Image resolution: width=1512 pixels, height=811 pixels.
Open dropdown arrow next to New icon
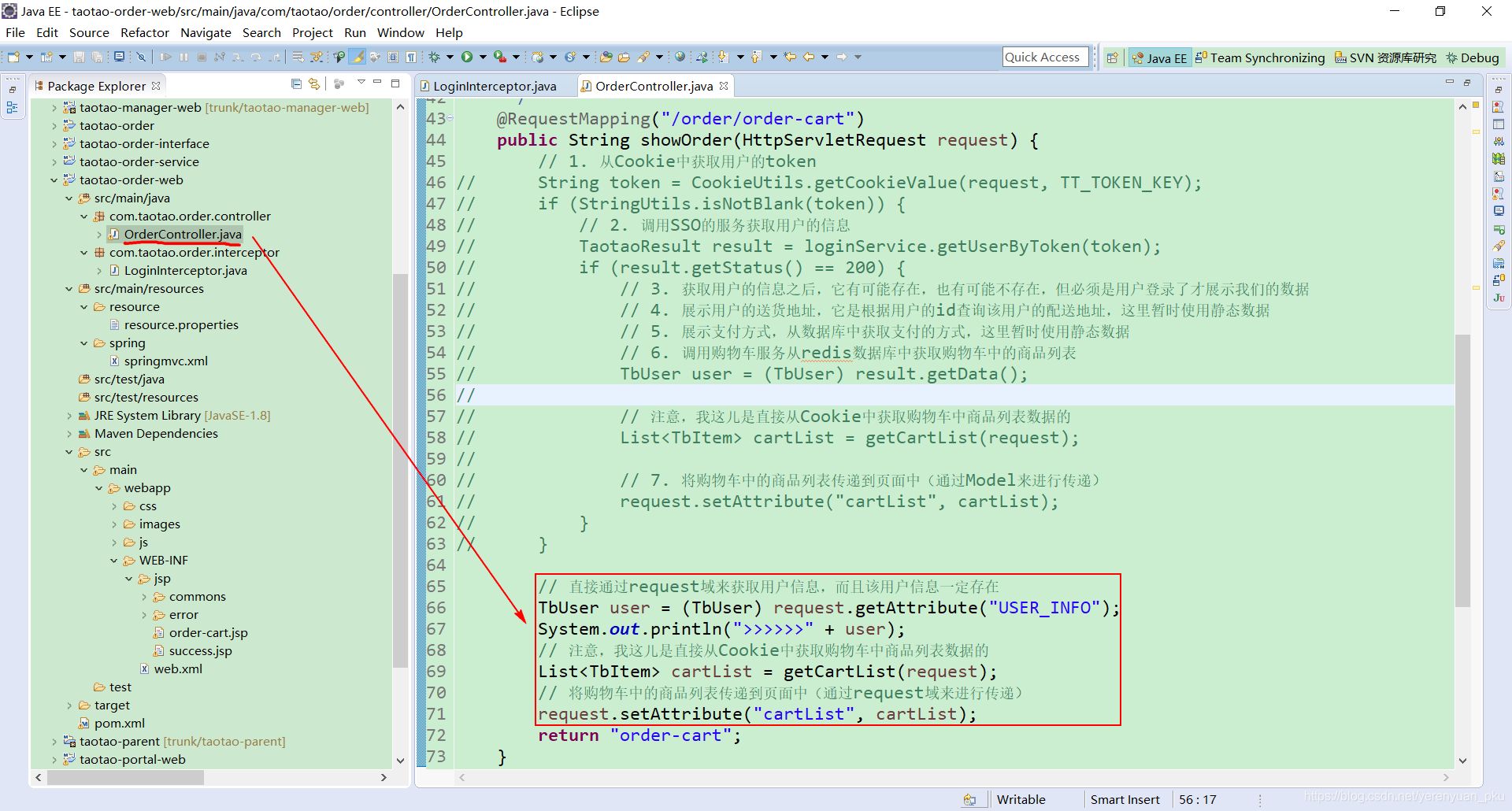point(29,57)
